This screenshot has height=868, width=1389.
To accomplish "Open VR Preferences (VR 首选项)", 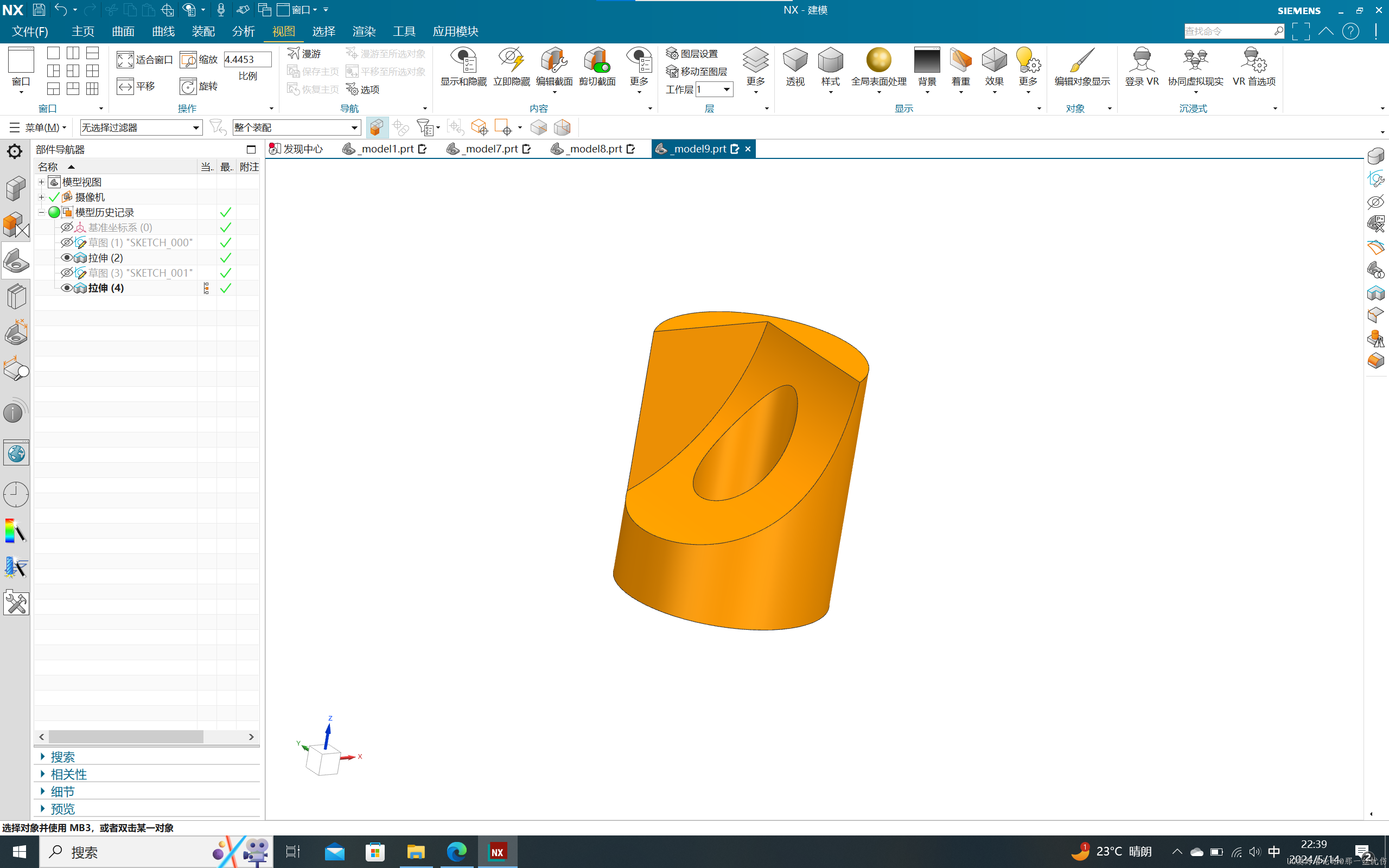I will point(1254,67).
